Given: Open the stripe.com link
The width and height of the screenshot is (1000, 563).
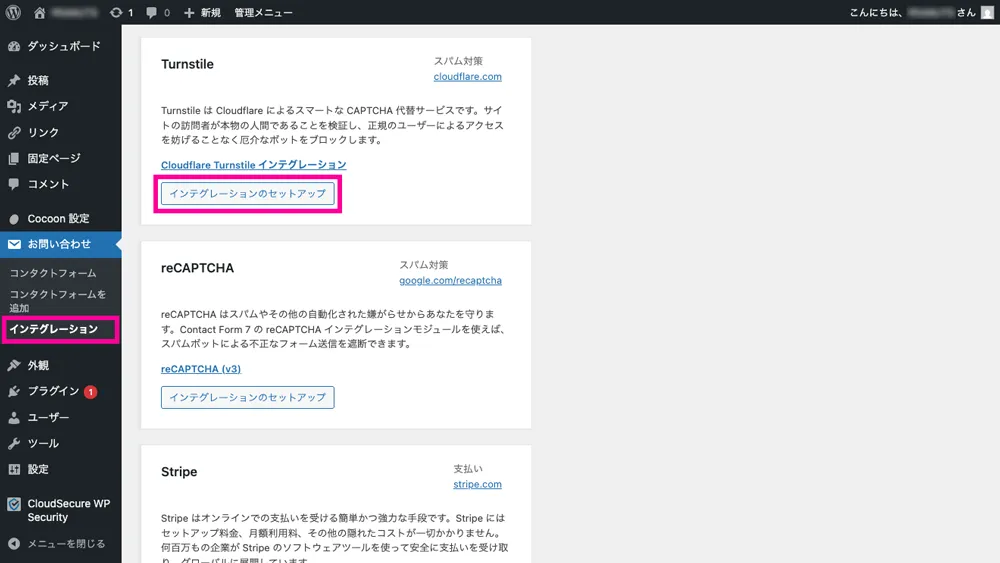Looking at the screenshot, I should [x=478, y=484].
